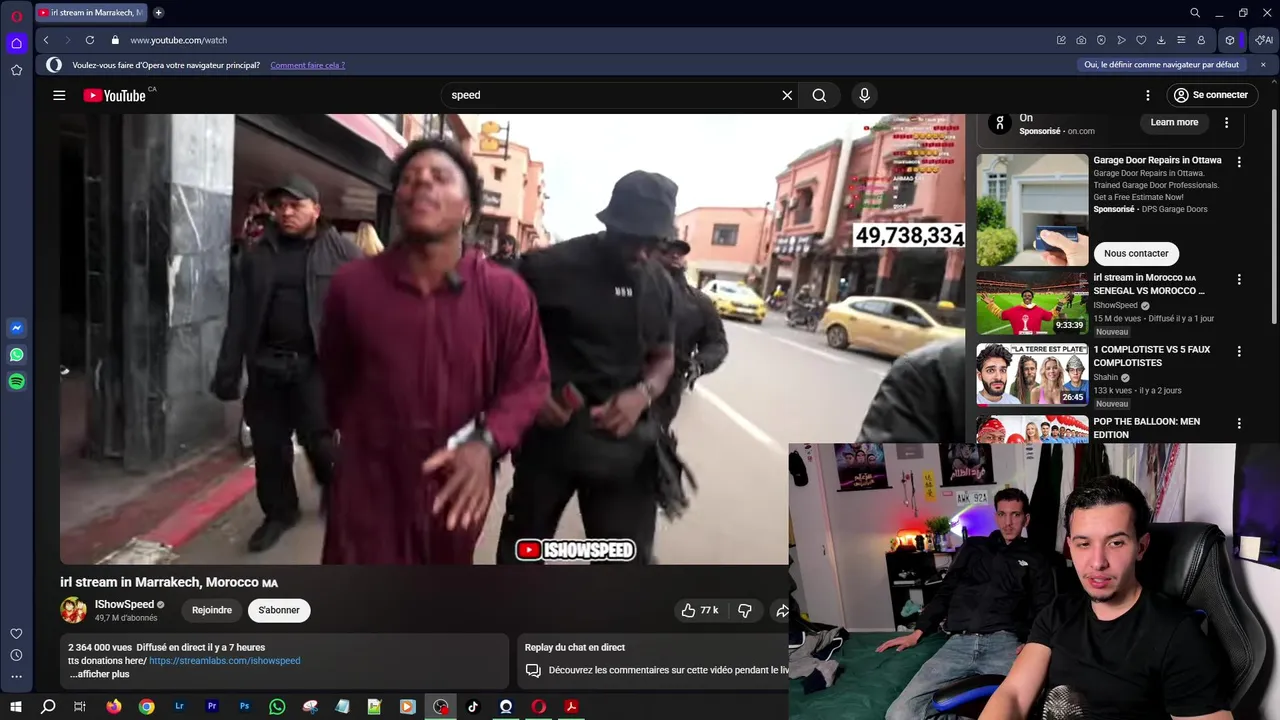Click the Learn more ad button

pyautogui.click(x=1174, y=122)
